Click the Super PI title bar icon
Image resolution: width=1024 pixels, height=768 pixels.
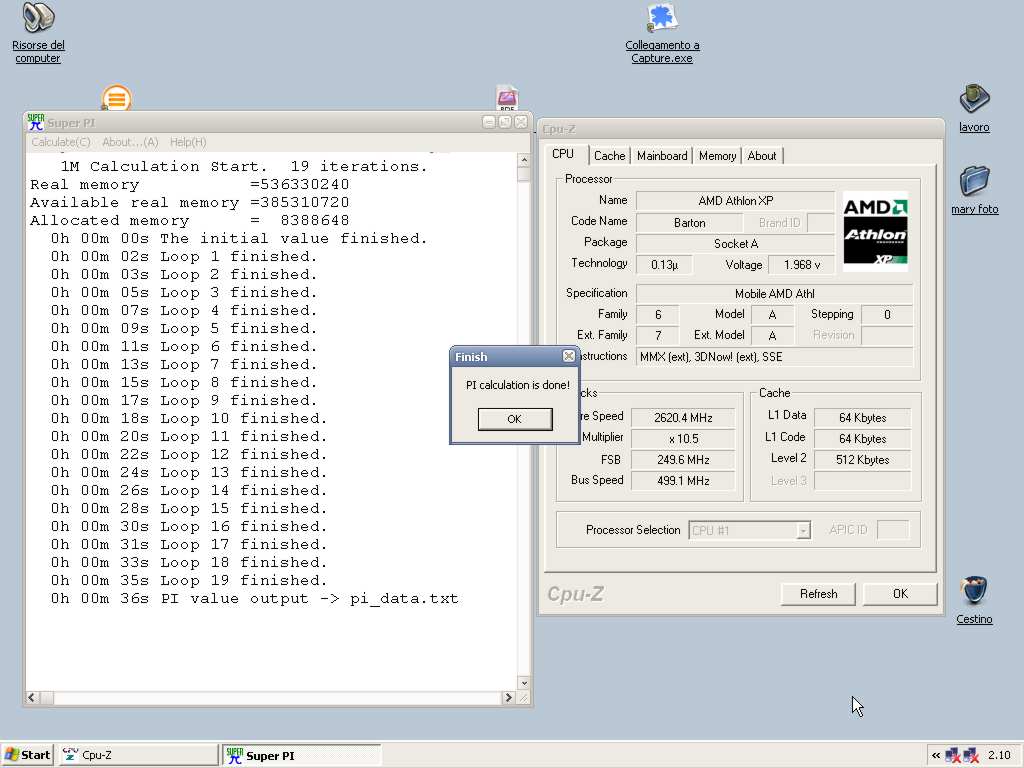coord(36,122)
